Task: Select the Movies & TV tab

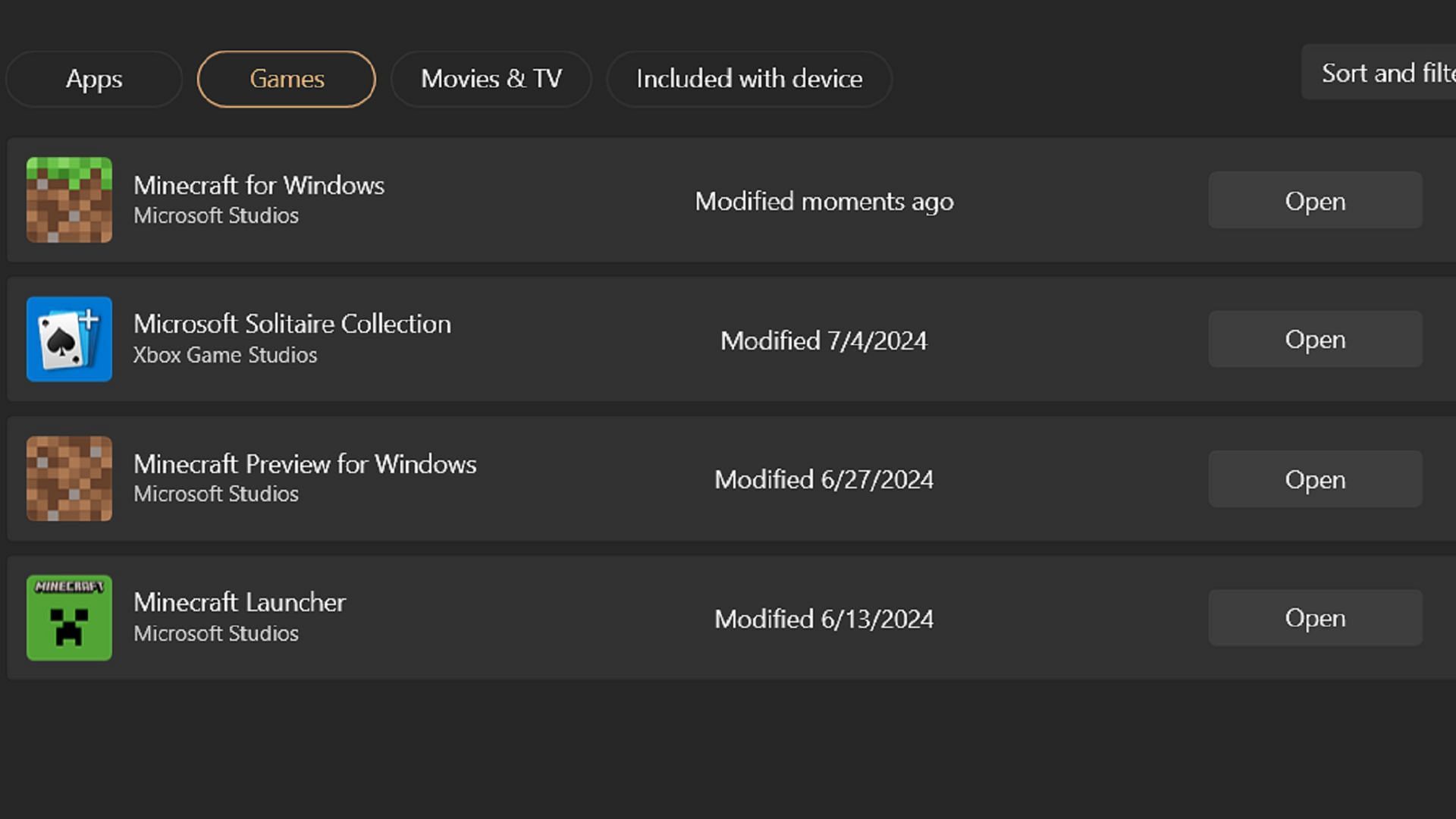Action: [491, 78]
